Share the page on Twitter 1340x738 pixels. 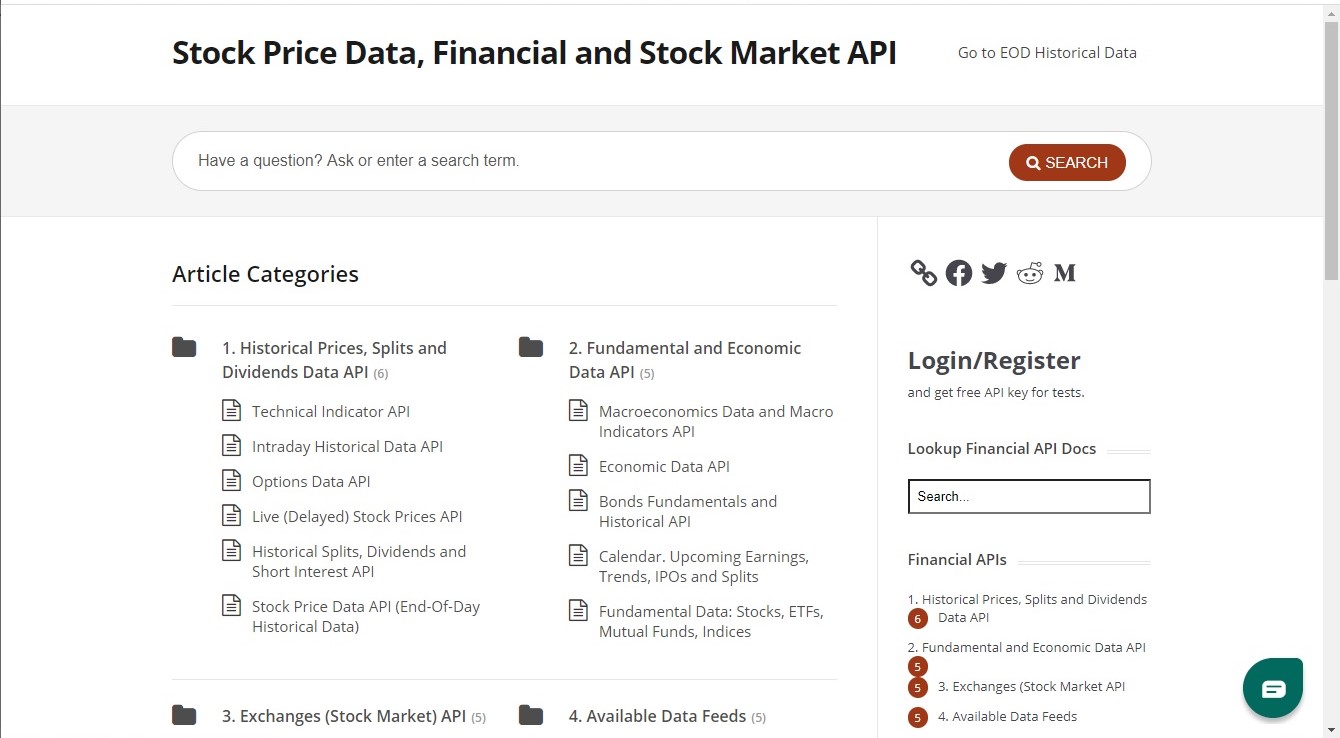point(993,272)
